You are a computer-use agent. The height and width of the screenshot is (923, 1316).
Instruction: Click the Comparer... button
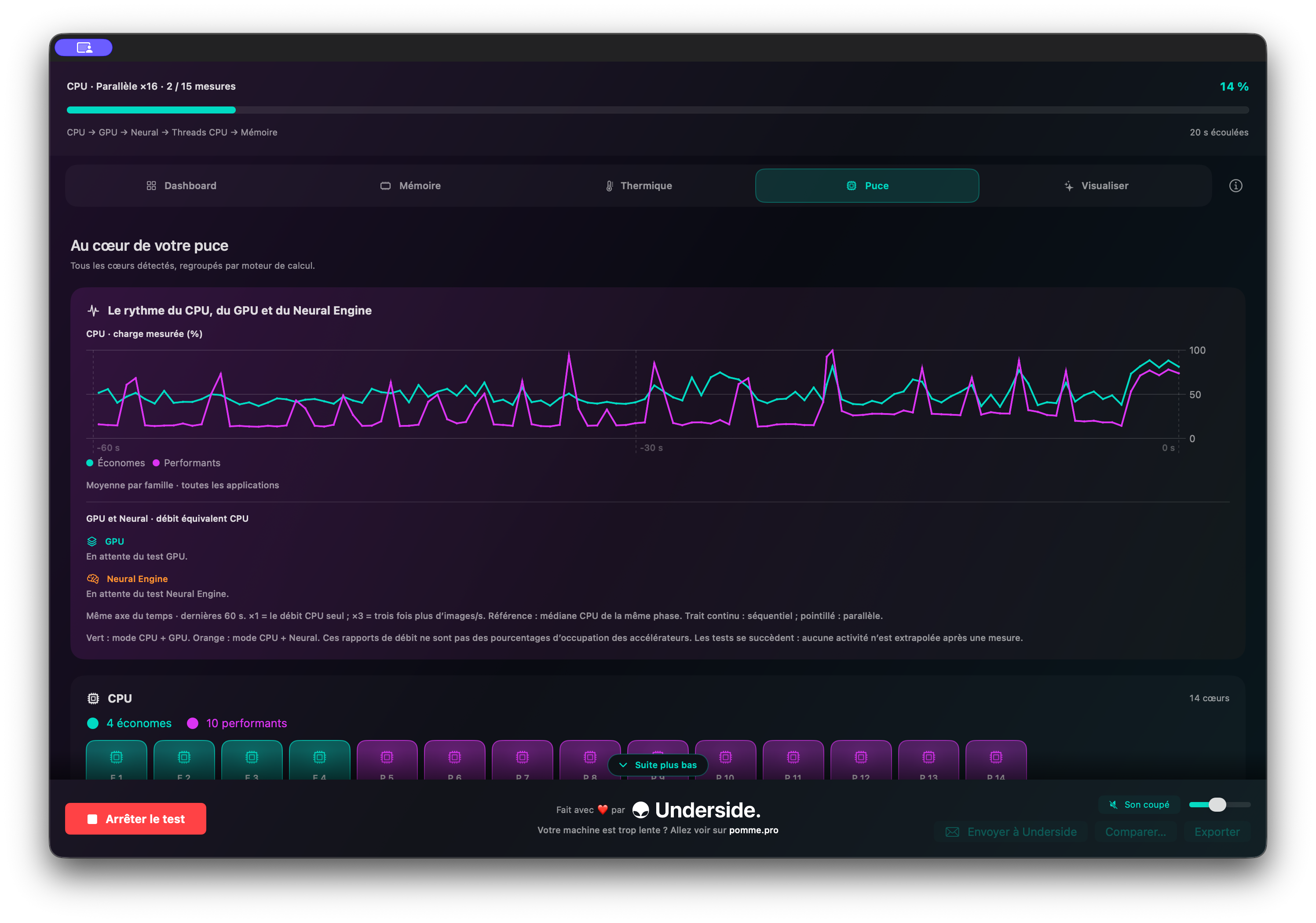pos(1136,832)
